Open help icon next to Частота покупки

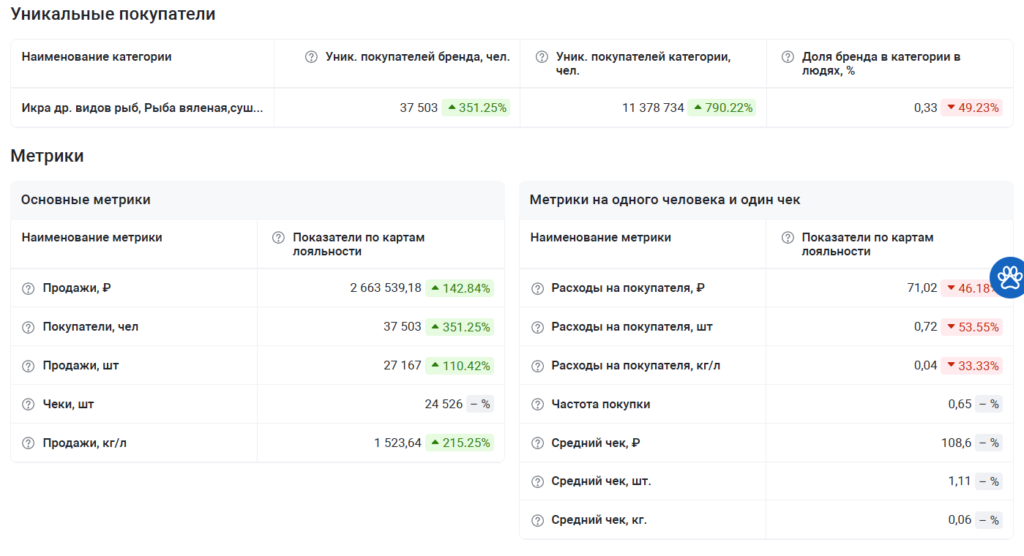click(x=538, y=404)
